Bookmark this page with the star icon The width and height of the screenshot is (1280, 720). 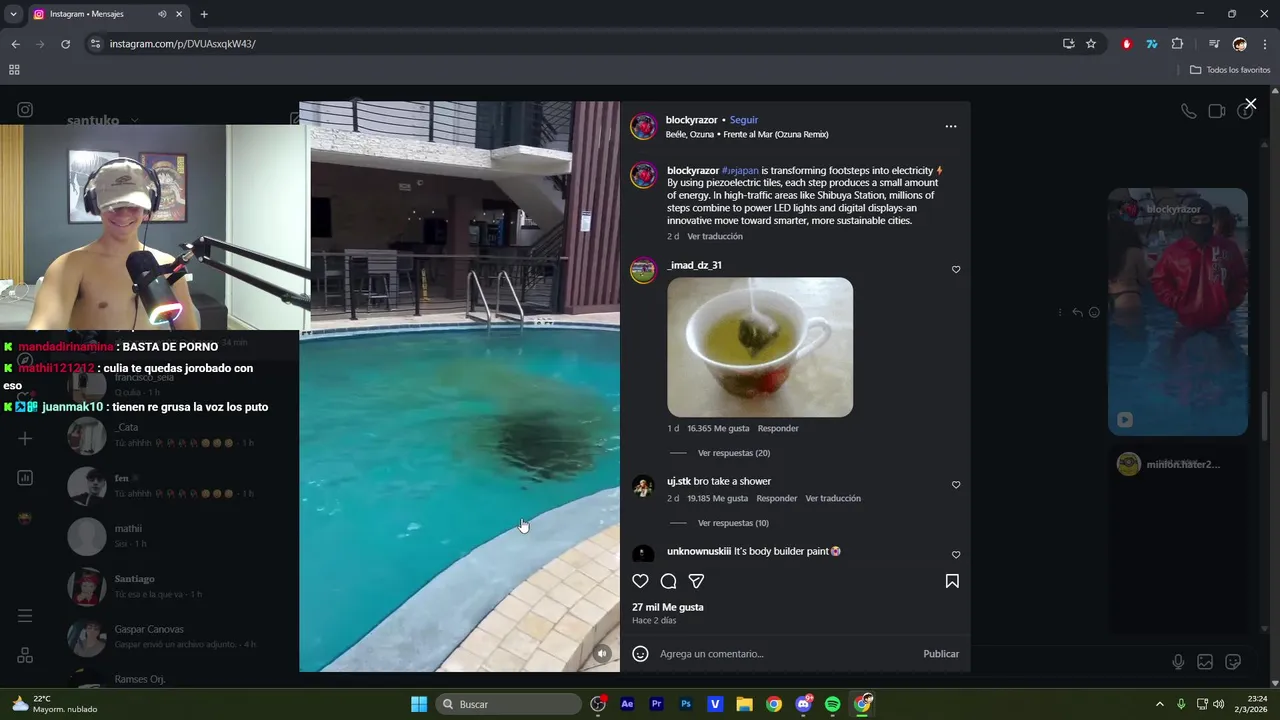(x=1091, y=44)
